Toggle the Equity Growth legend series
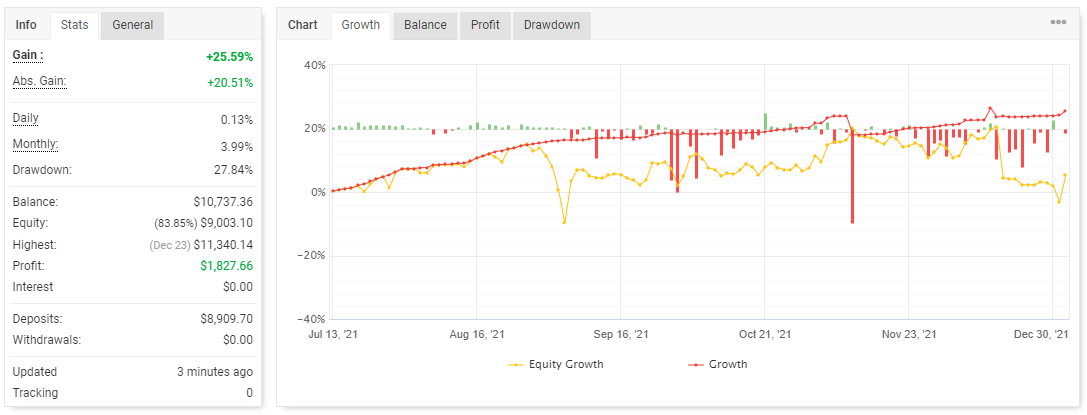This screenshot has height=415, width=1087. pyautogui.click(x=556, y=364)
